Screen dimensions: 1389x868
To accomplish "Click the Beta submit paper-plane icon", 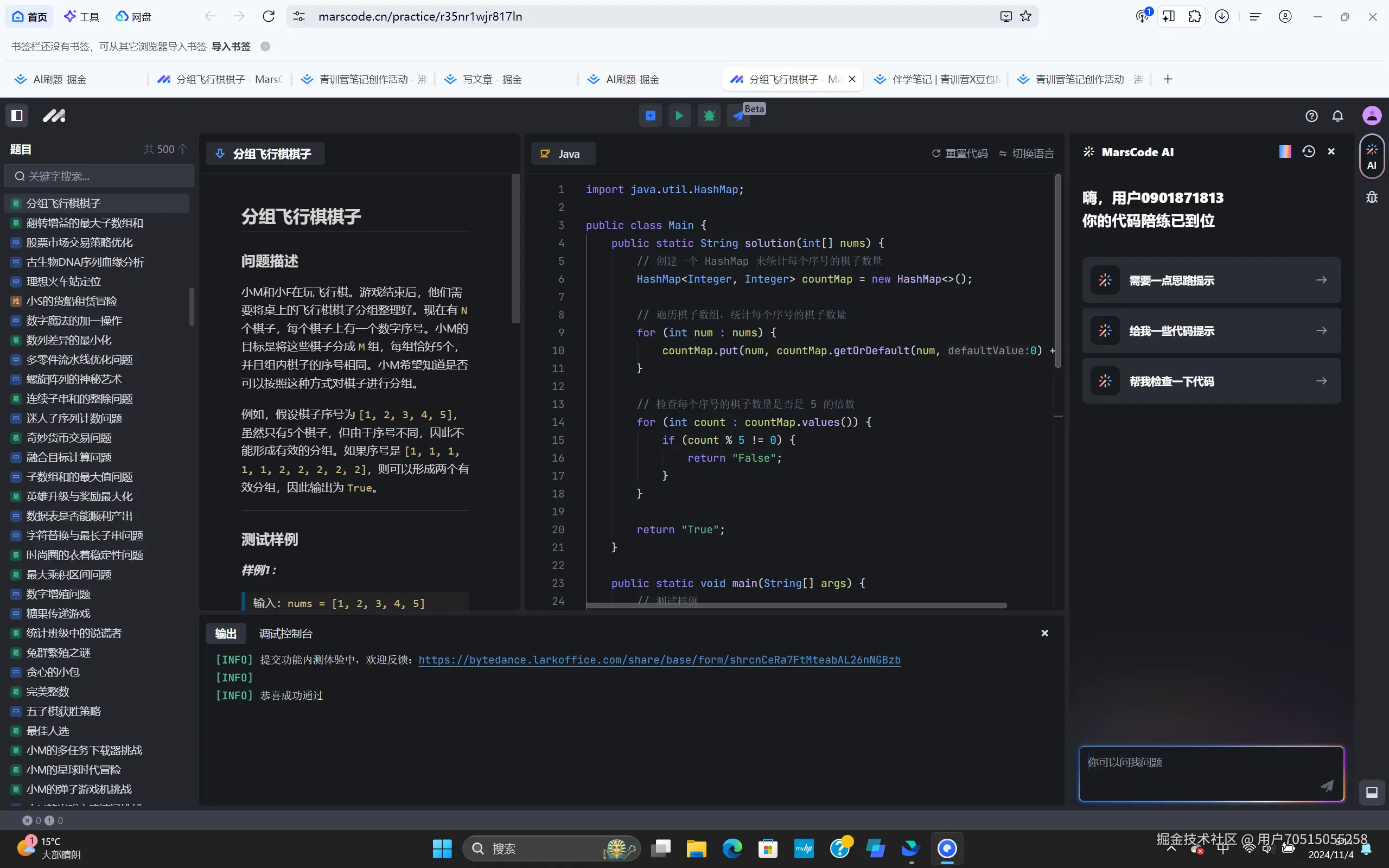I will click(738, 117).
